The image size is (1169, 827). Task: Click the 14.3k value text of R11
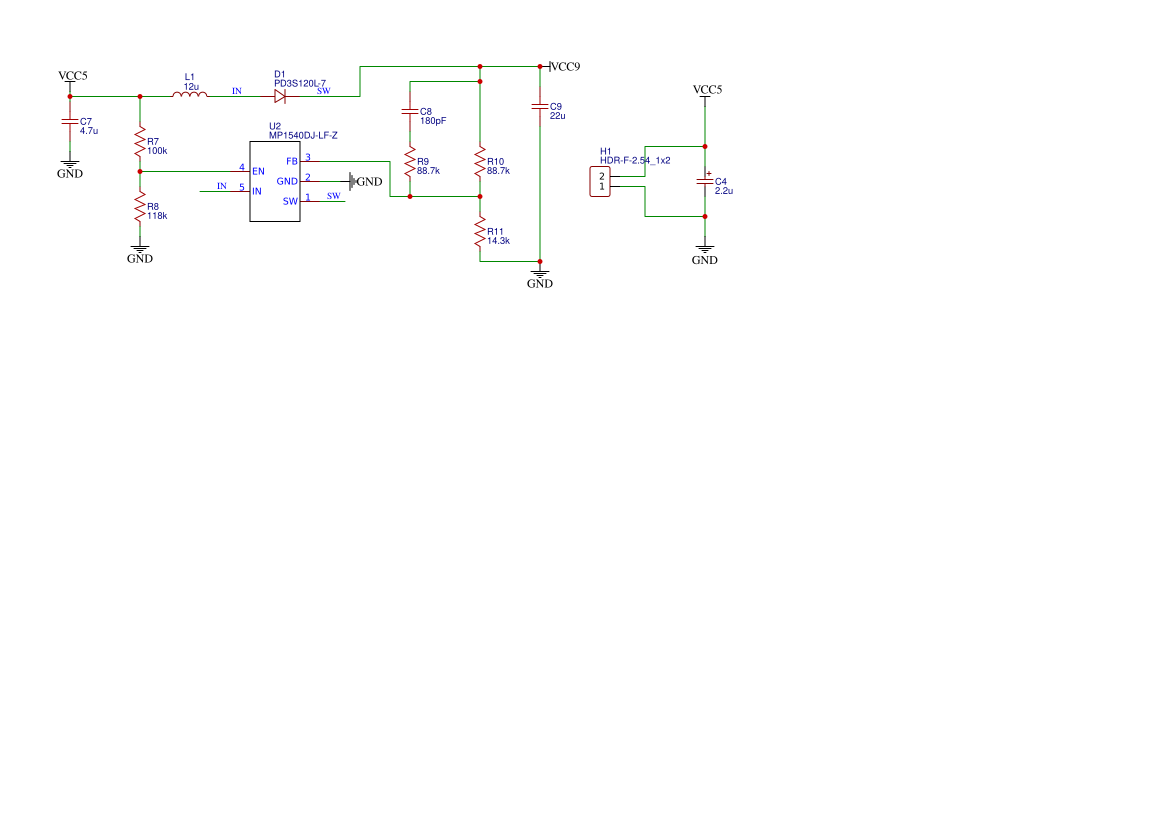pos(499,241)
